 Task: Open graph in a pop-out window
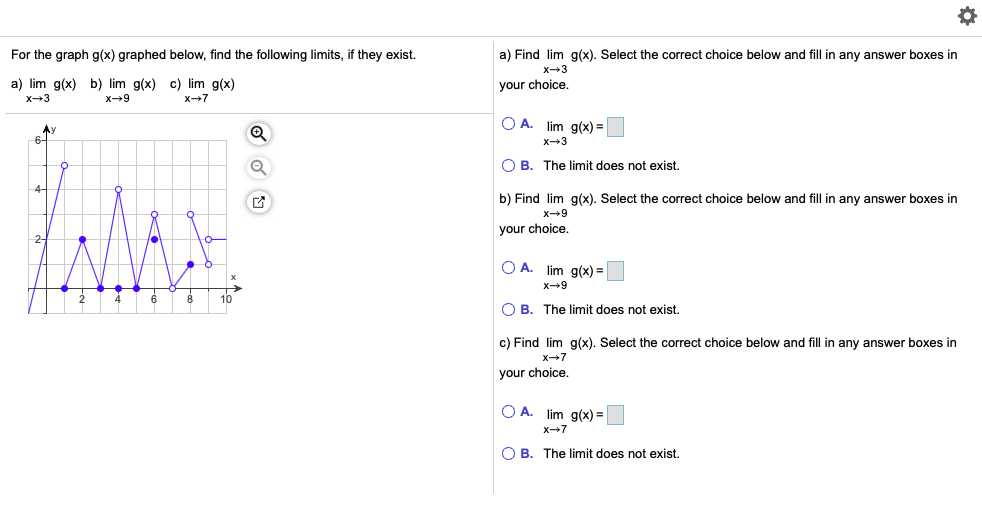[x=258, y=203]
